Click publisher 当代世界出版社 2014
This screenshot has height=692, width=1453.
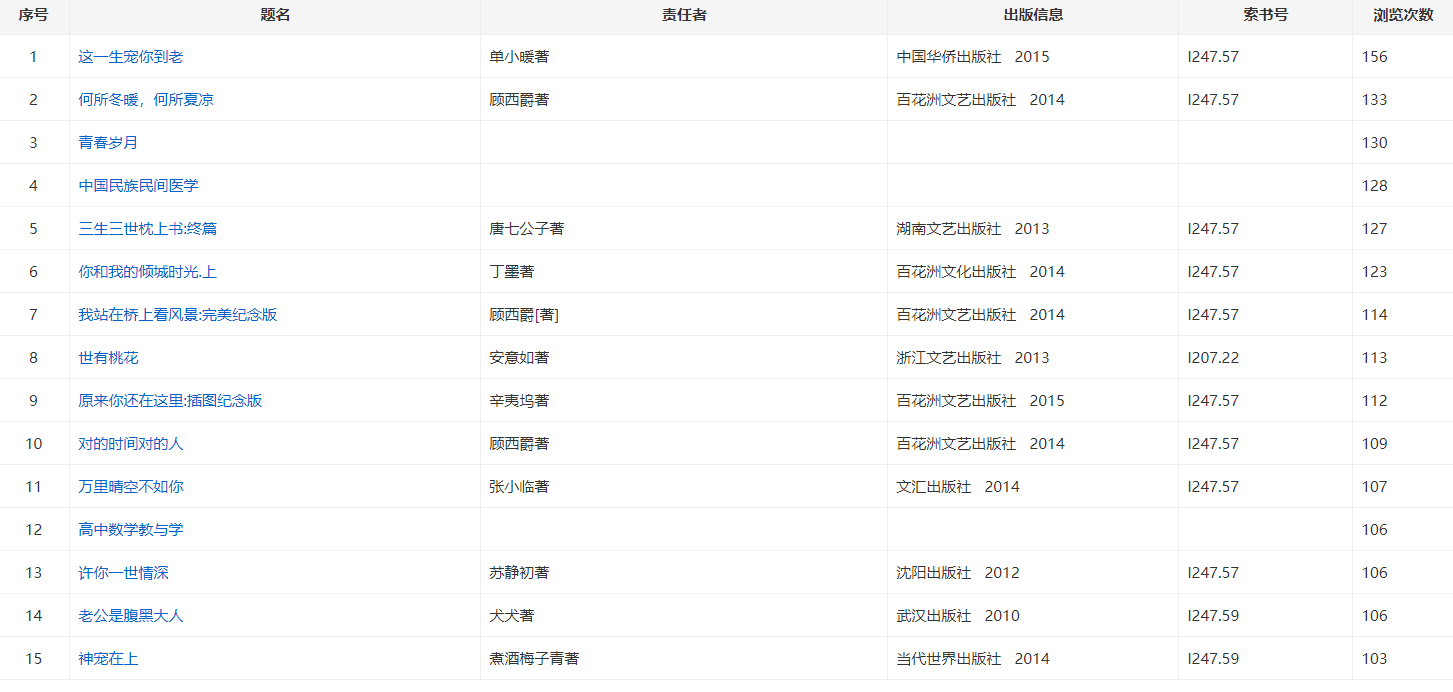coord(973,659)
